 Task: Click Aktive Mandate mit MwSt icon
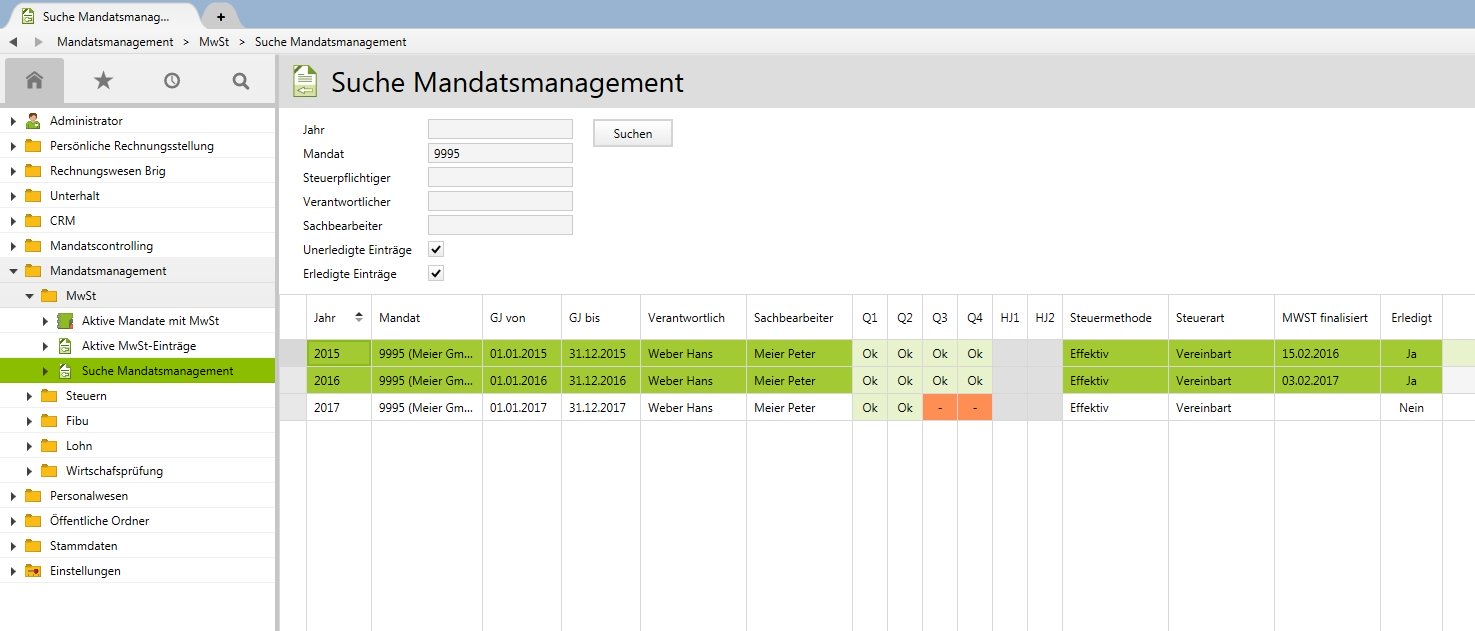65,321
